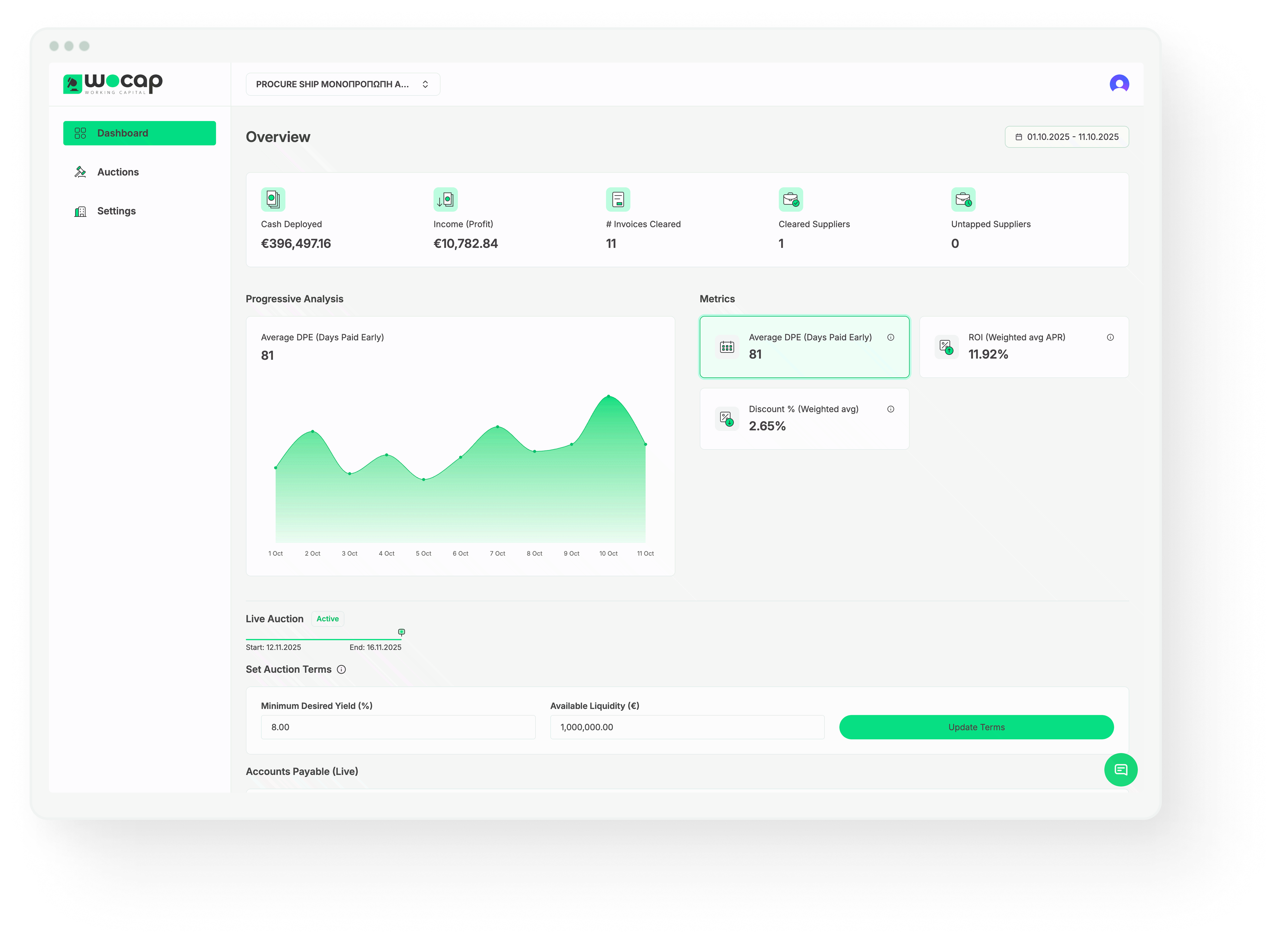The height and width of the screenshot is (952, 1286).
Task: Select the Dashboard menu item
Action: (140, 133)
